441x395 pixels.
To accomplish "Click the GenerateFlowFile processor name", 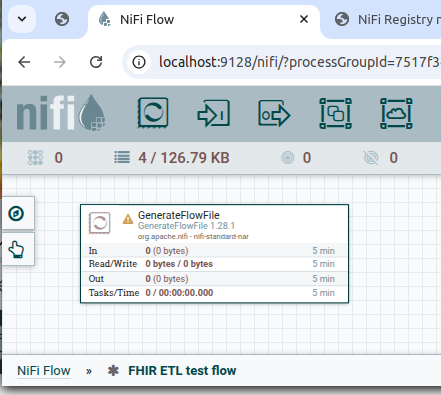I will (179, 215).
